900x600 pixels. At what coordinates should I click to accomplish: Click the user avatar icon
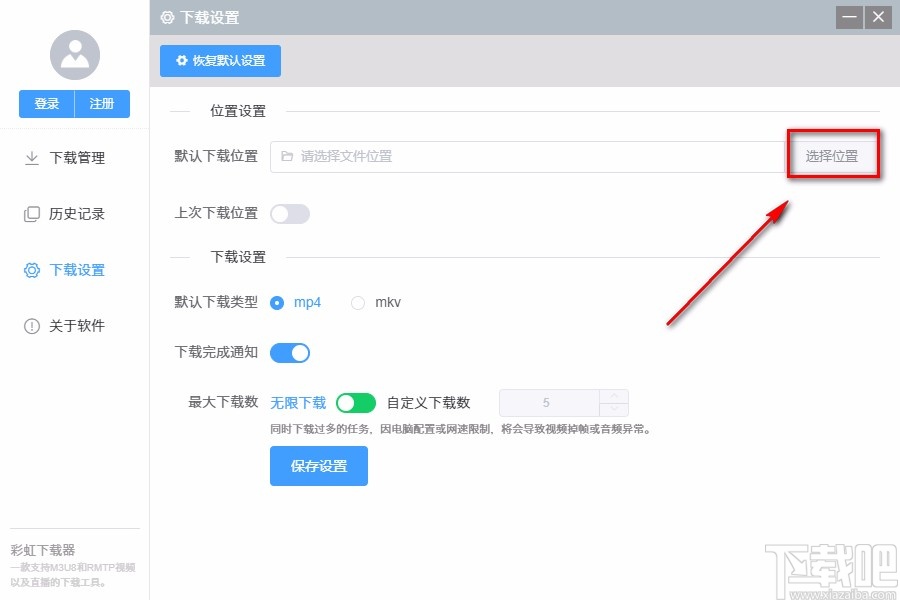(x=74, y=54)
